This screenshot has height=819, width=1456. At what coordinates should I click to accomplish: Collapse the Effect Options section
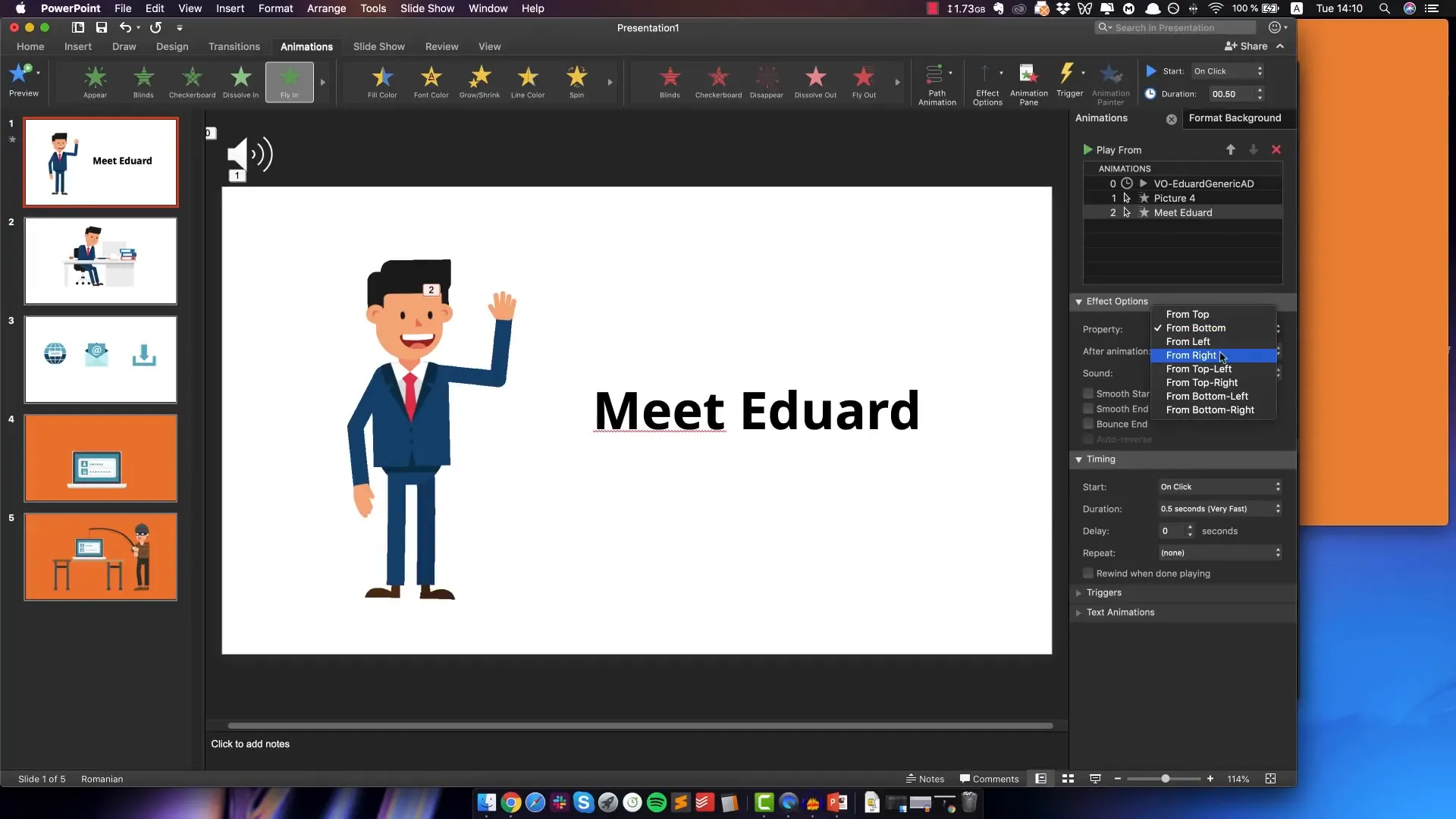pyautogui.click(x=1078, y=302)
